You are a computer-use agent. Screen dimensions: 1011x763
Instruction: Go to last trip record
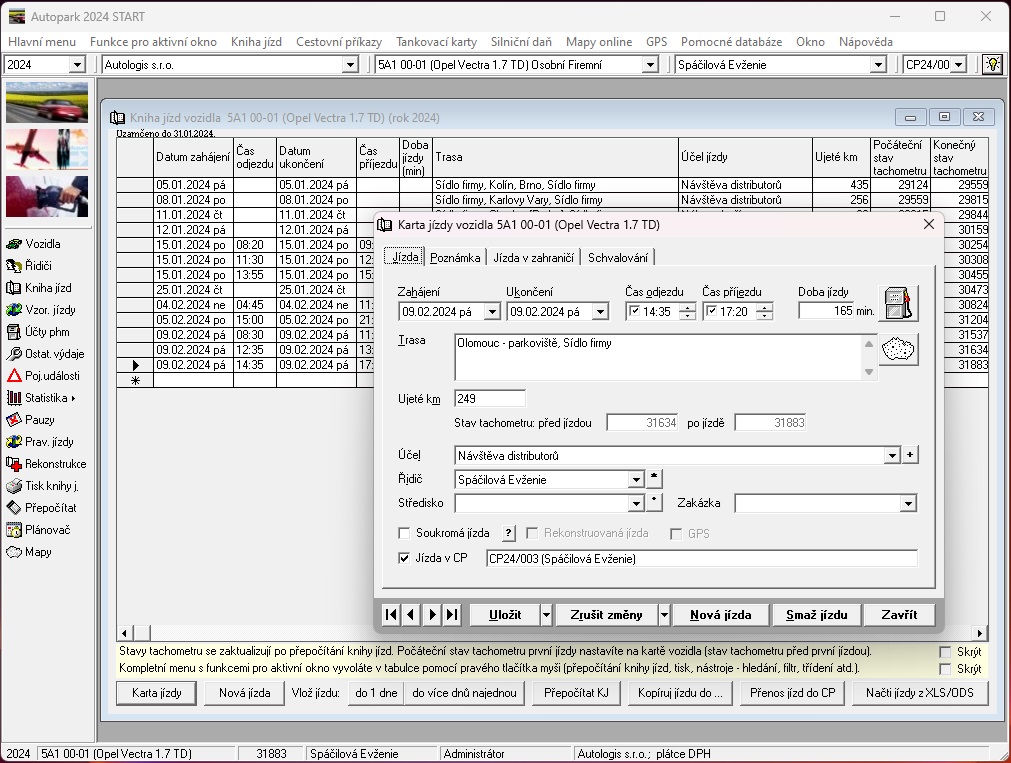[x=452, y=615]
